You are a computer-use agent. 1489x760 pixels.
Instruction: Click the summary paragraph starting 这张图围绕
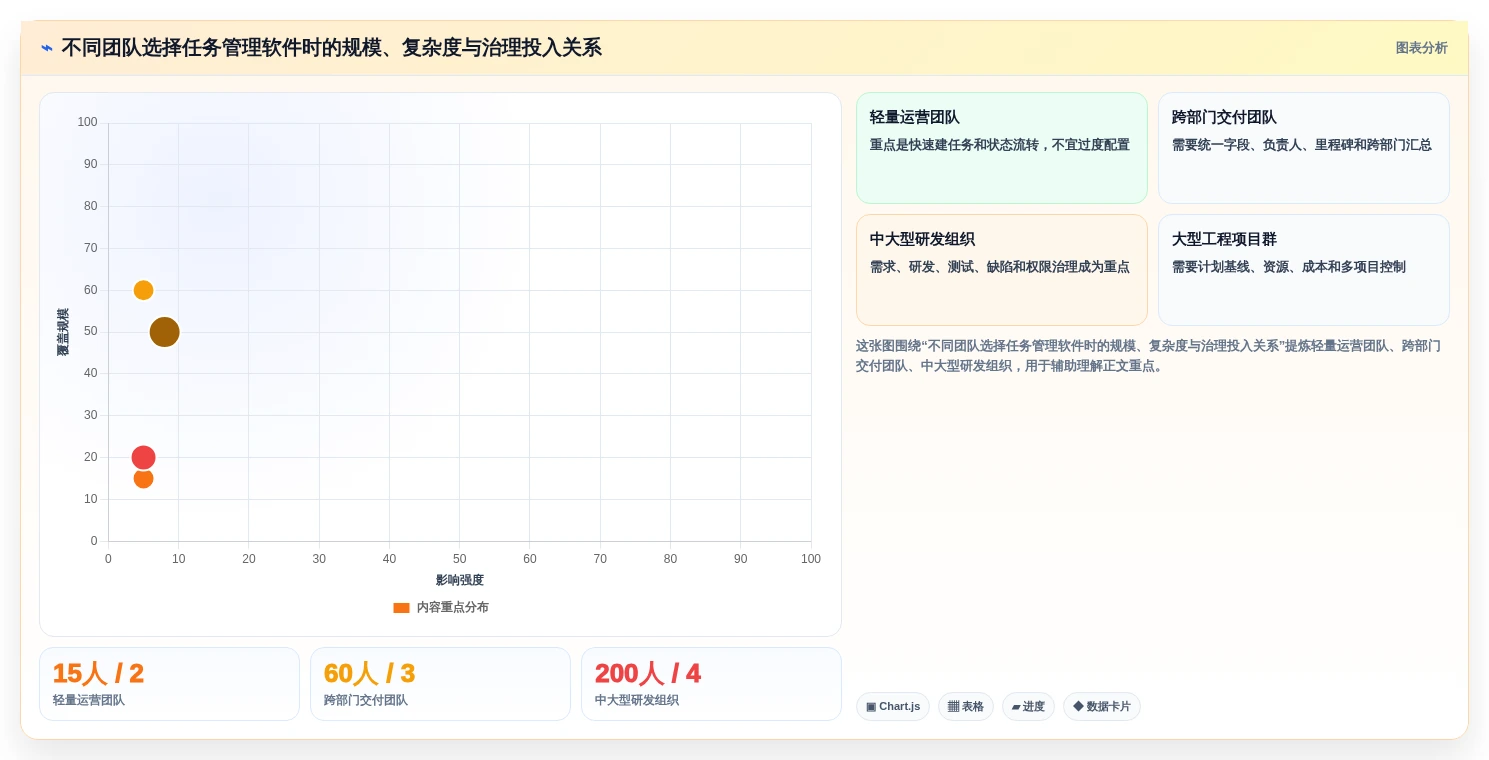(1148, 356)
